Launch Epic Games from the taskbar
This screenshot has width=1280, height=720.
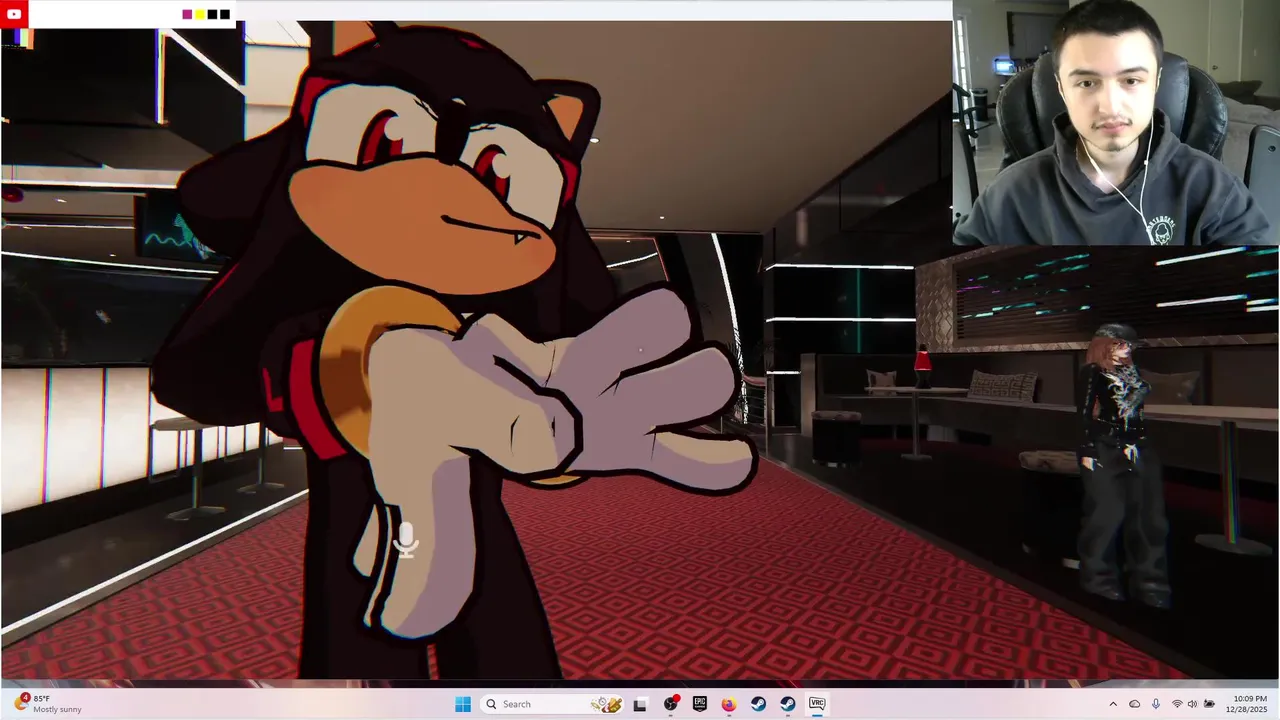click(x=700, y=704)
